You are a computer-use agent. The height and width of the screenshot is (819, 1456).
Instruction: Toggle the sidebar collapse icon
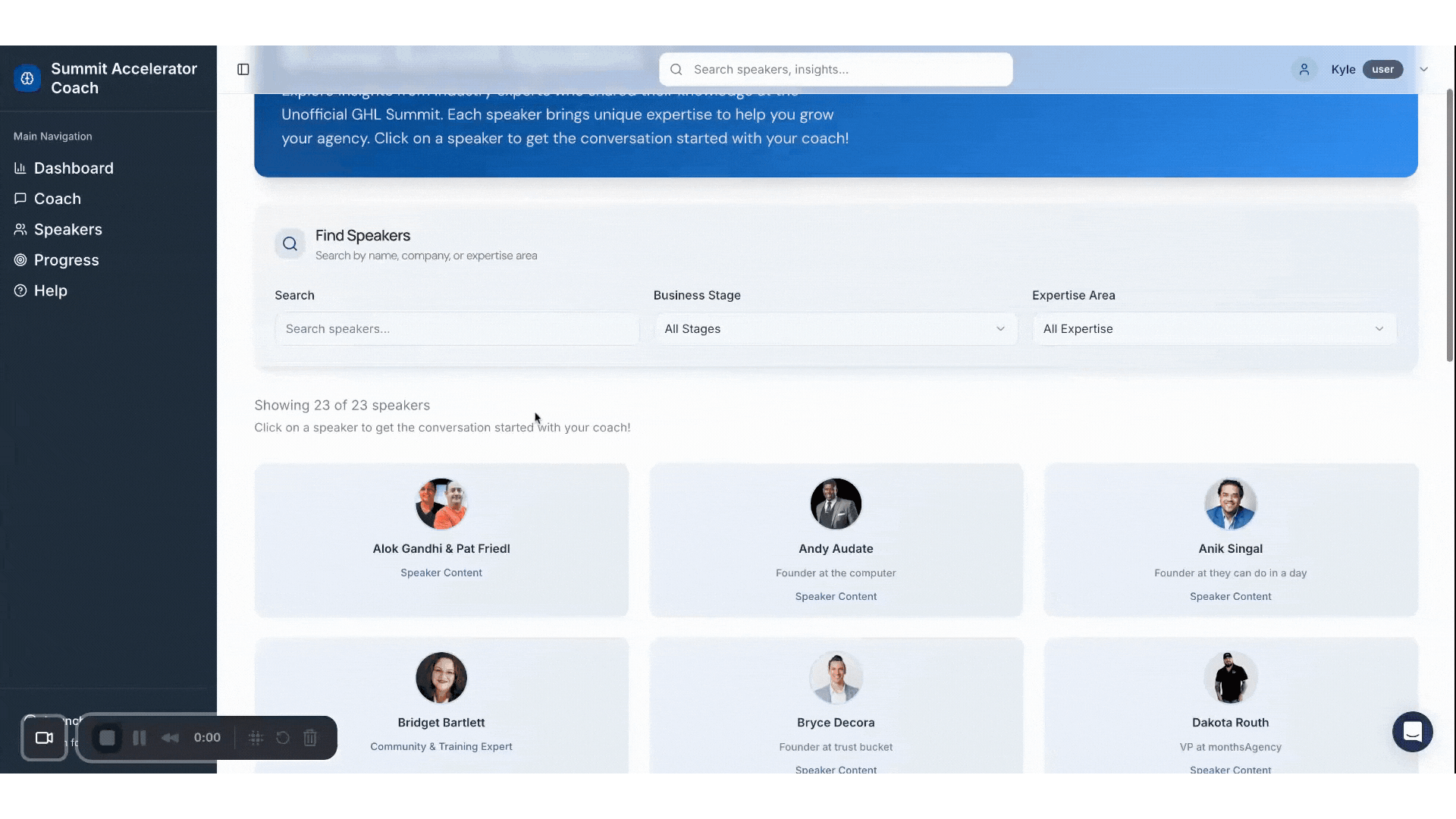click(x=243, y=70)
